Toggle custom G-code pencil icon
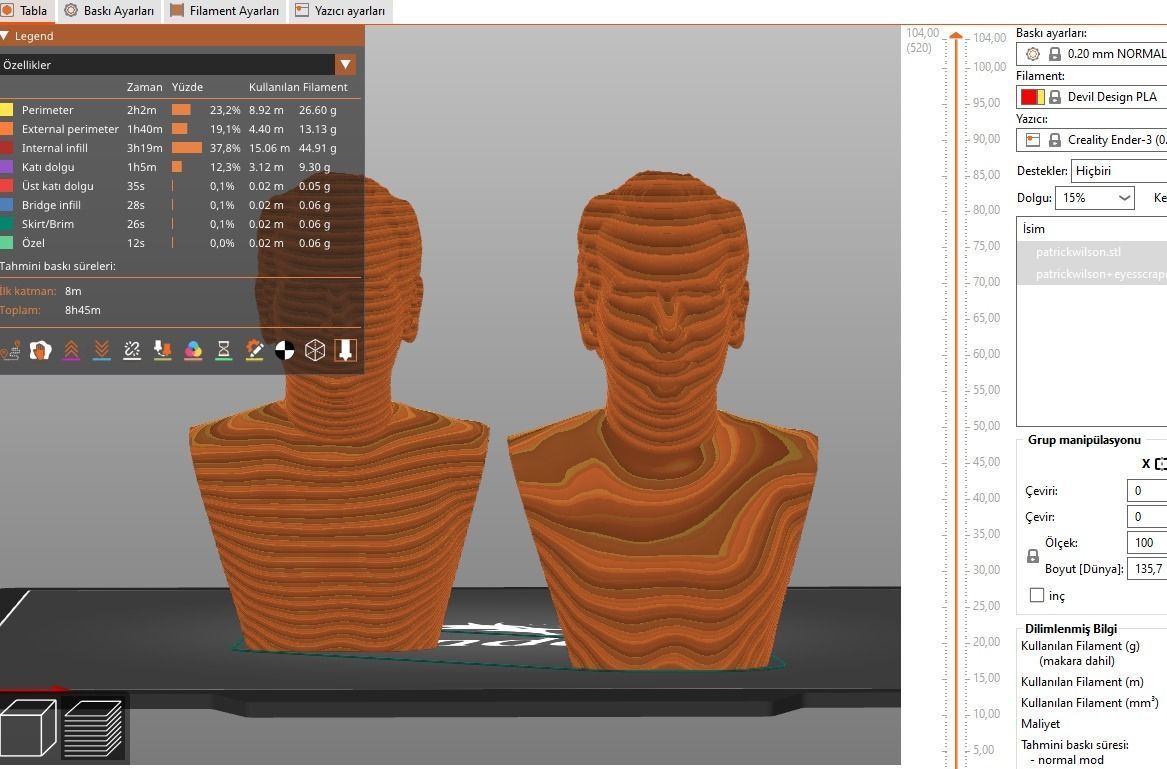The image size is (1167, 769). 254,350
